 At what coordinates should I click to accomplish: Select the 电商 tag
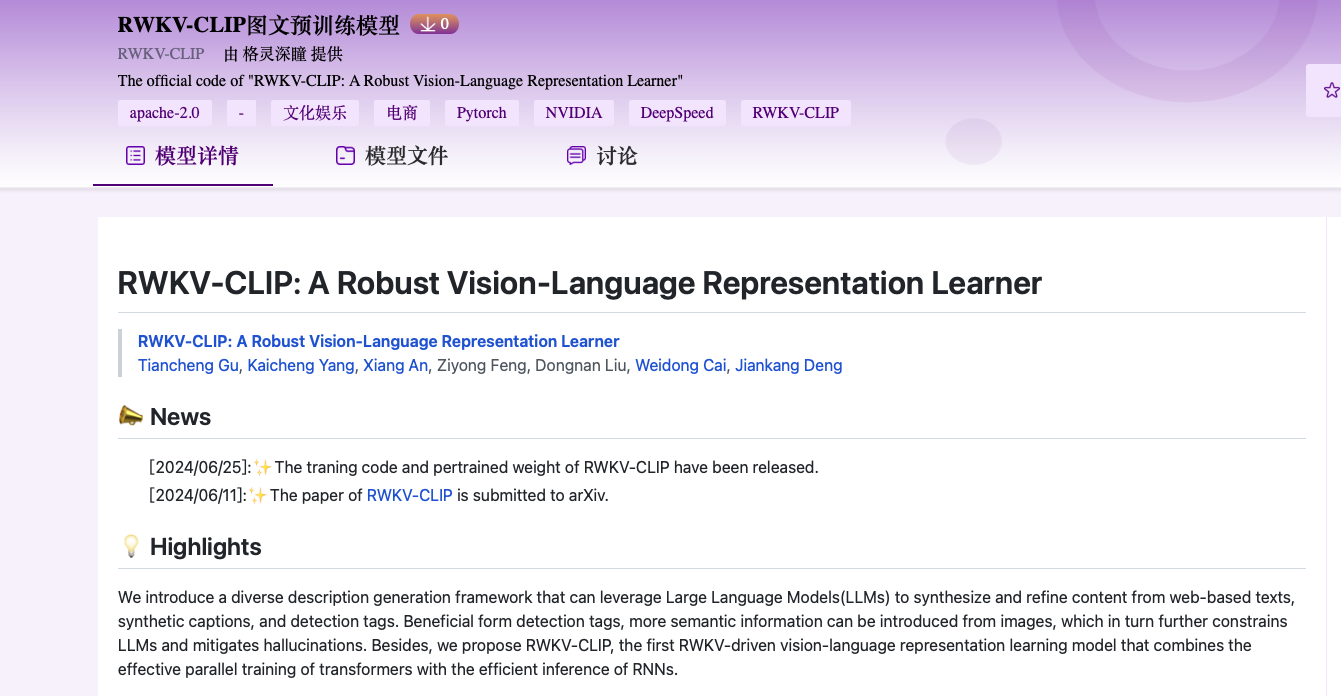(402, 113)
